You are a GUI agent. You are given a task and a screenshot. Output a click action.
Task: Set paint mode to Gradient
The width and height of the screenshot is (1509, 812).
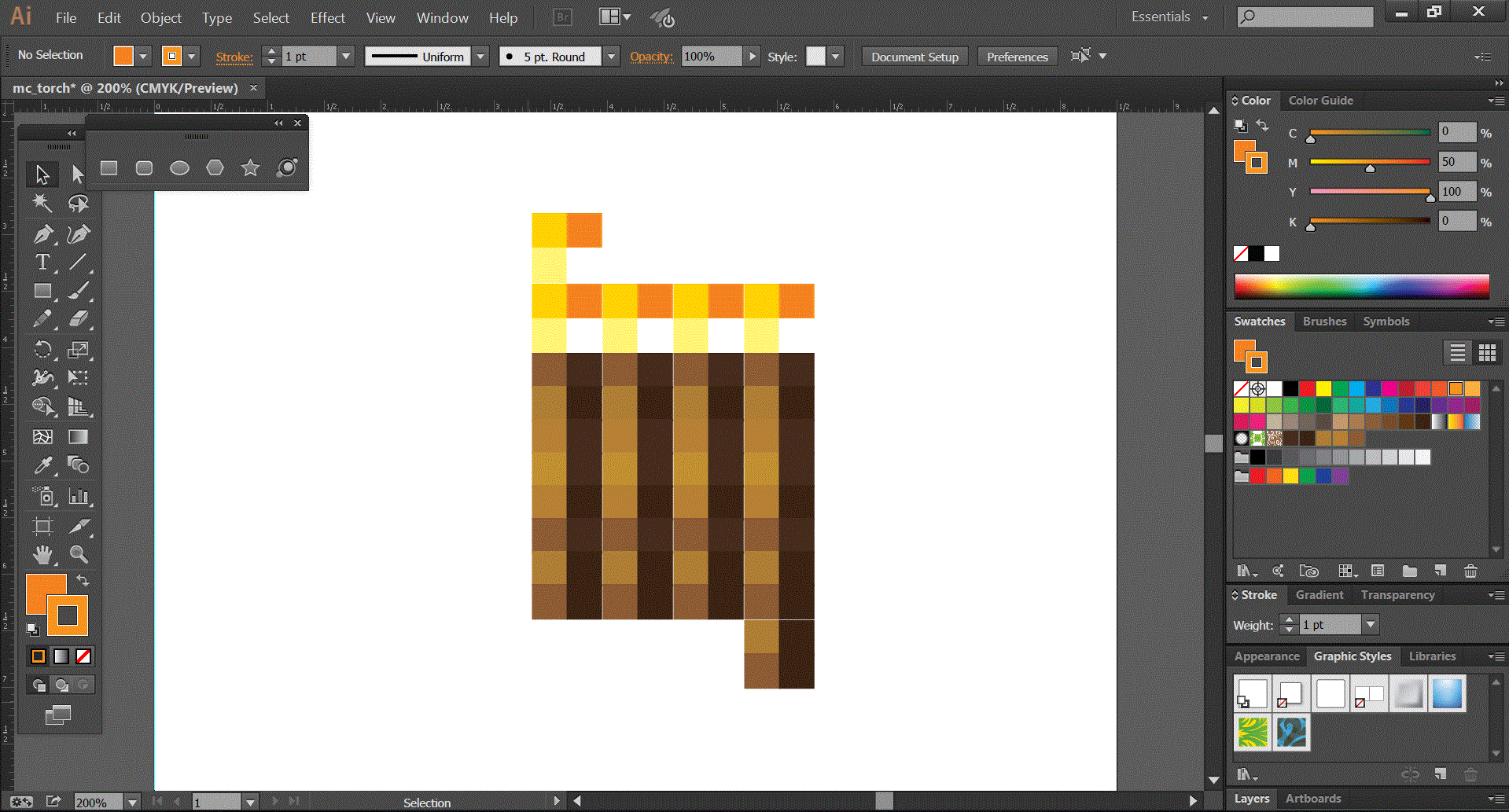point(61,656)
